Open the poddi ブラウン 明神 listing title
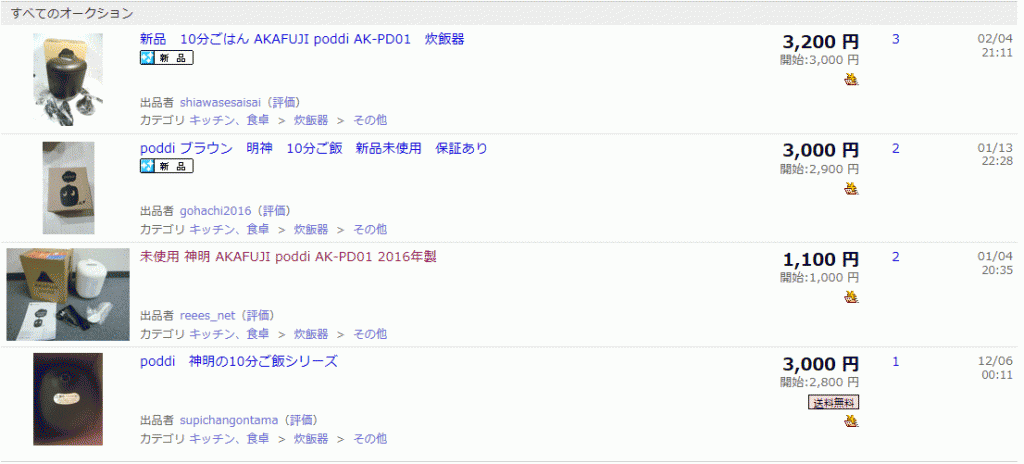This screenshot has width=1024, height=464. tap(314, 148)
